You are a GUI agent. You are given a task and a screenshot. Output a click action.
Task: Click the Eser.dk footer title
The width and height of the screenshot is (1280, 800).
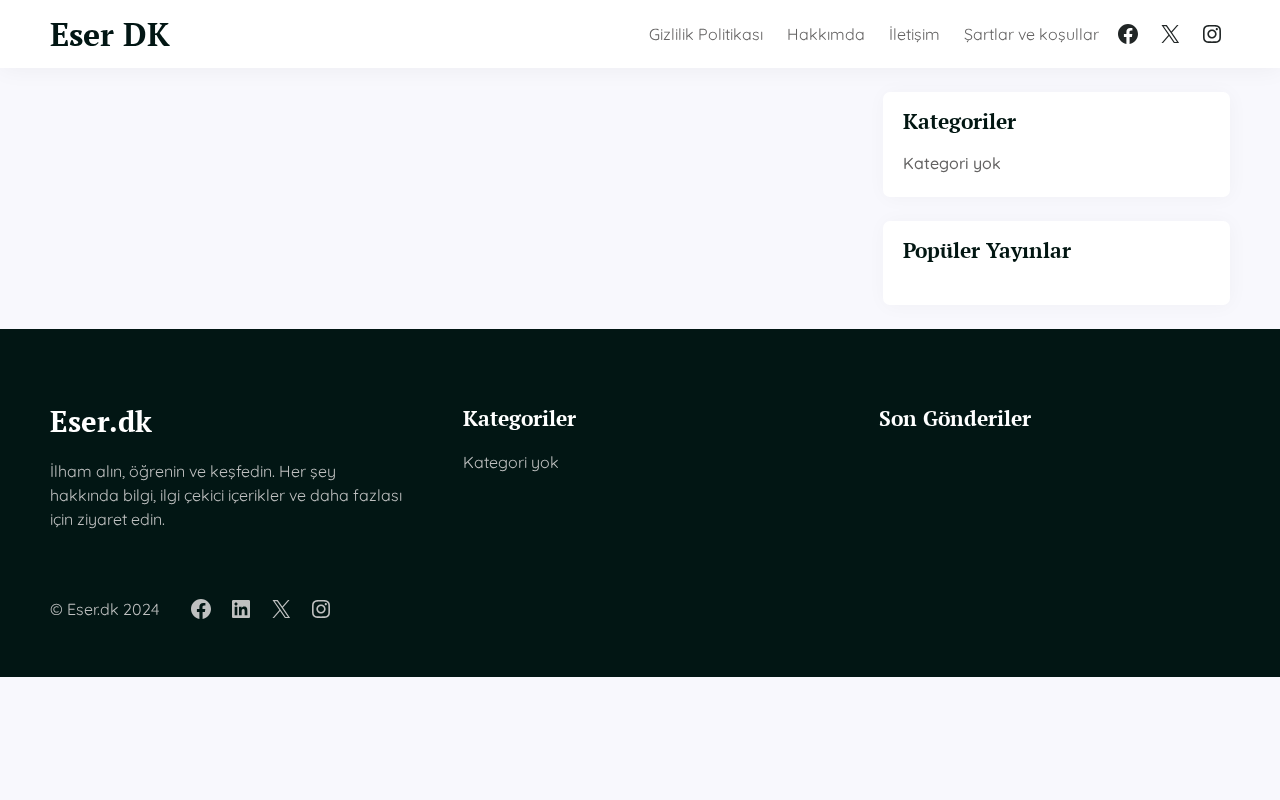(x=101, y=422)
